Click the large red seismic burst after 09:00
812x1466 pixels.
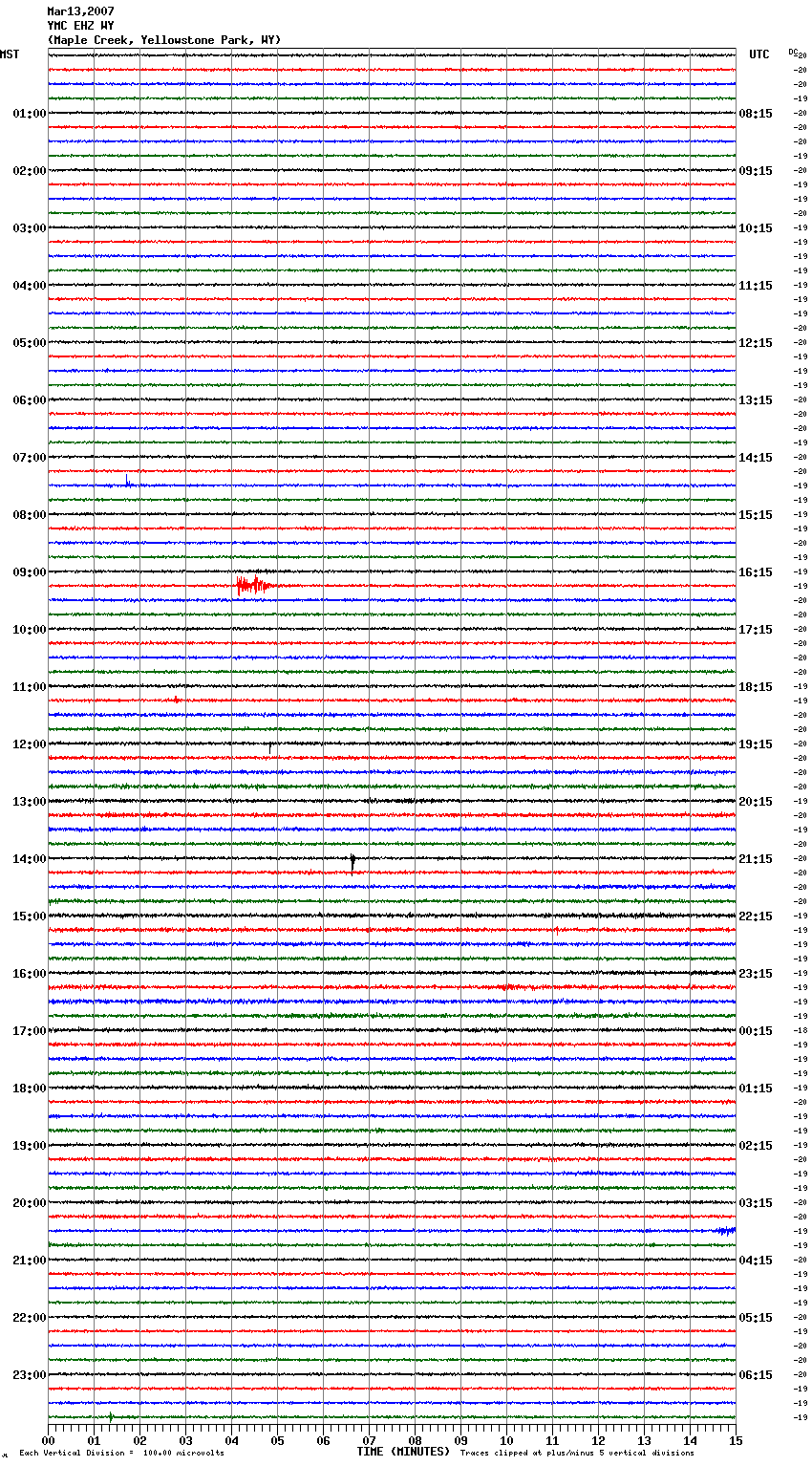click(254, 585)
